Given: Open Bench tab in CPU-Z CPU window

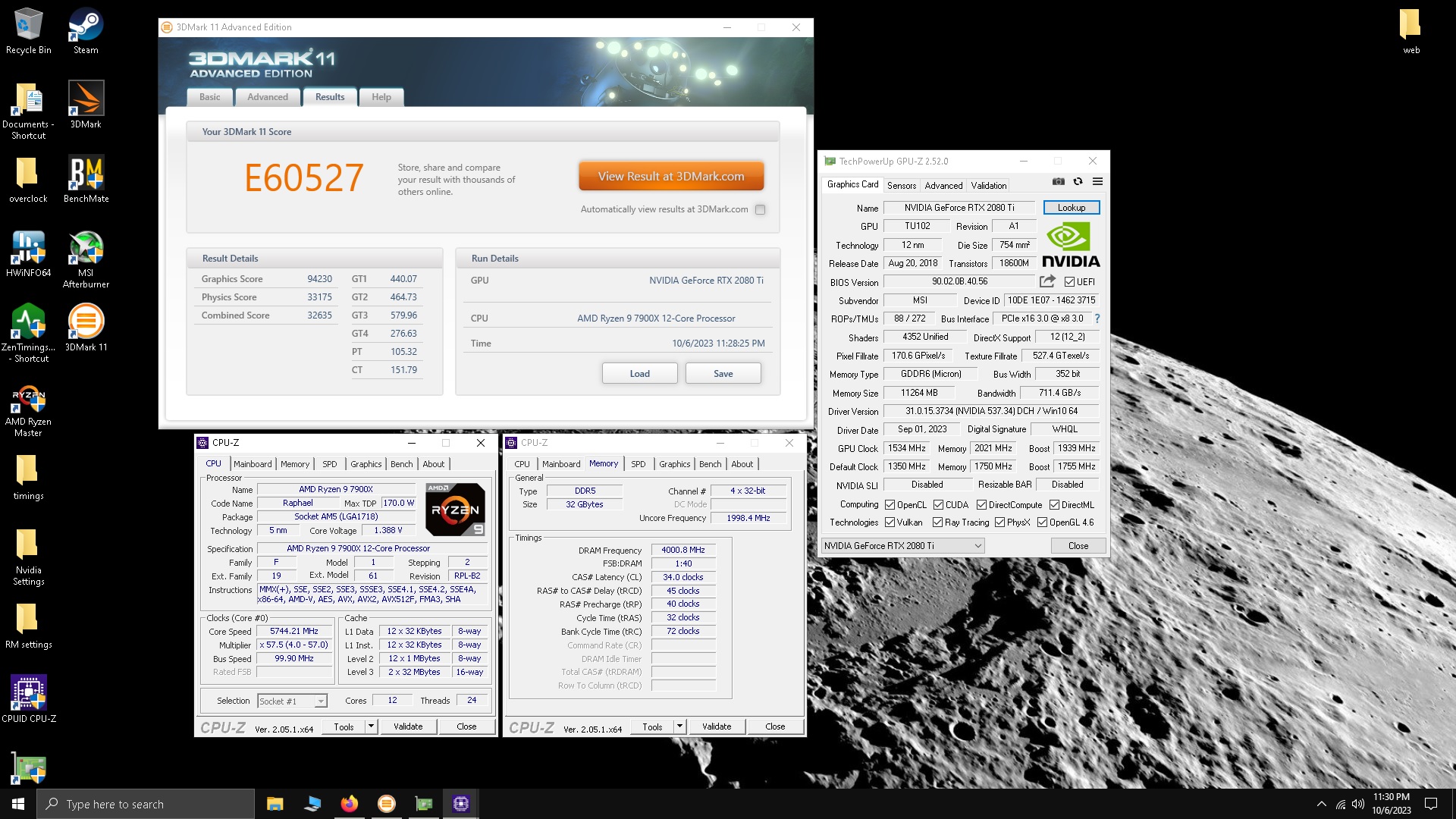Looking at the screenshot, I should click(402, 464).
